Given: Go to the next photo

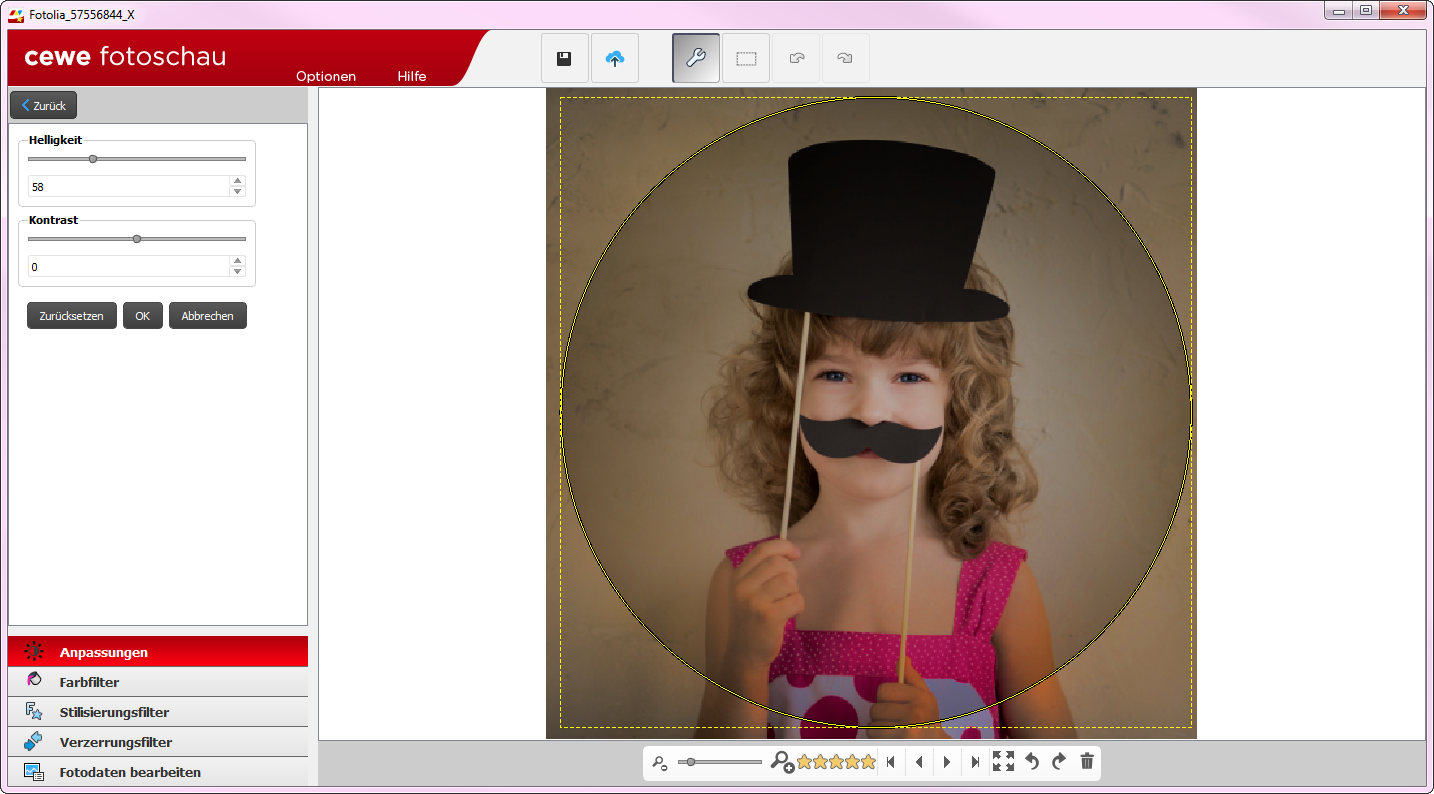Looking at the screenshot, I should pos(947,762).
